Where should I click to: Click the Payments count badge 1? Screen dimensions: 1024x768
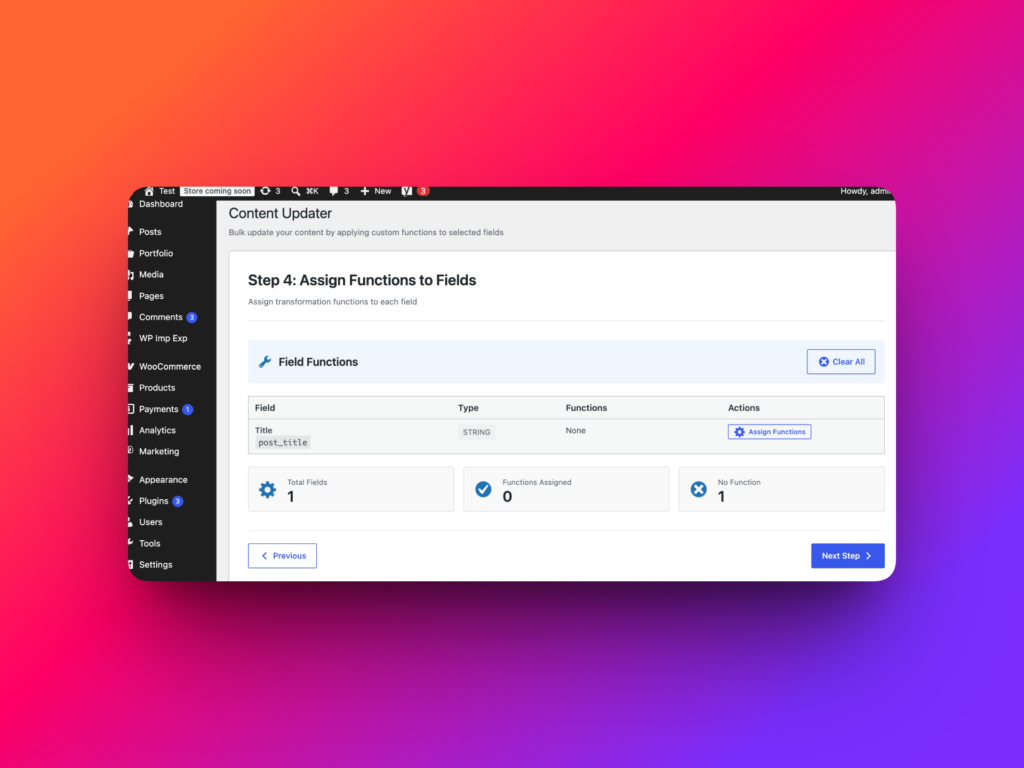tap(187, 409)
